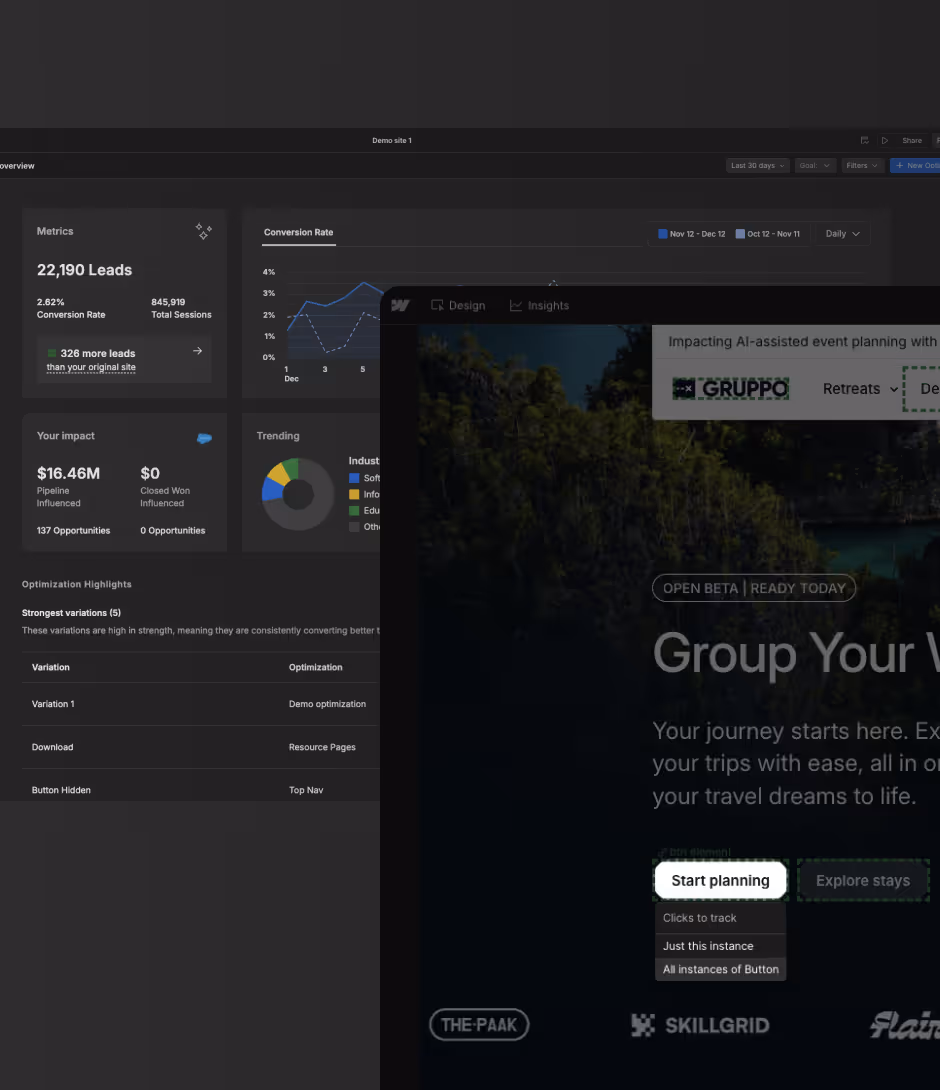Viewport: 940px width, 1090px height.
Task: Open the Last 30 days dropdown
Action: pos(757,166)
